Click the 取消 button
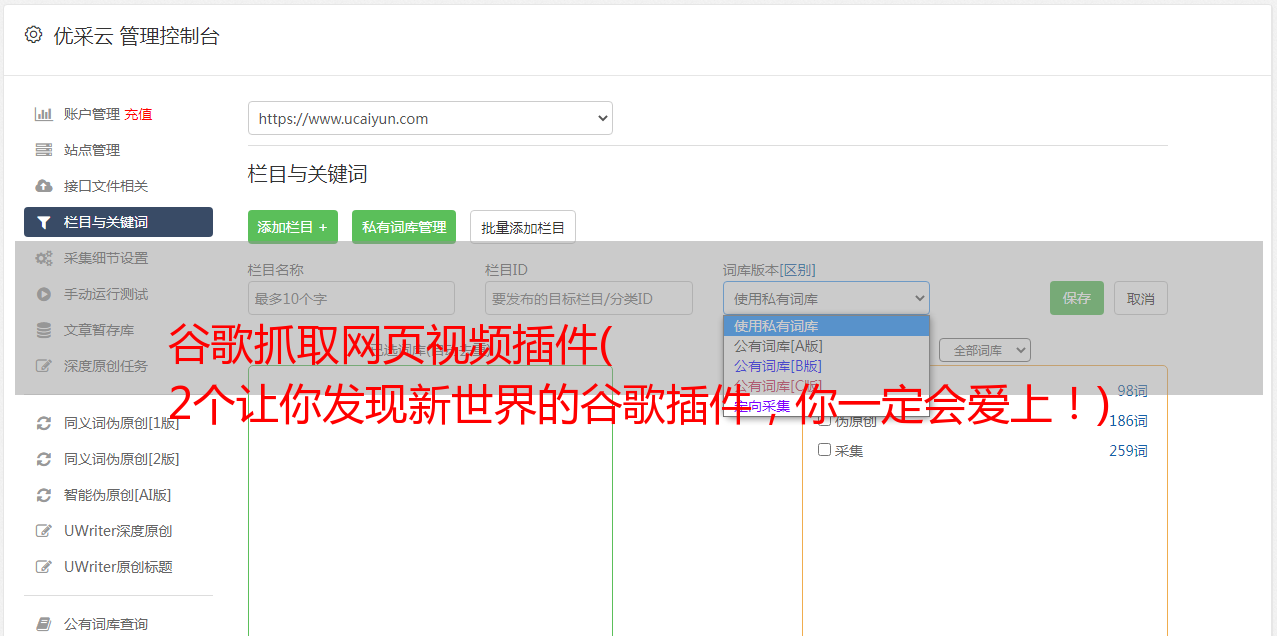The height and width of the screenshot is (636, 1277). [x=1141, y=298]
